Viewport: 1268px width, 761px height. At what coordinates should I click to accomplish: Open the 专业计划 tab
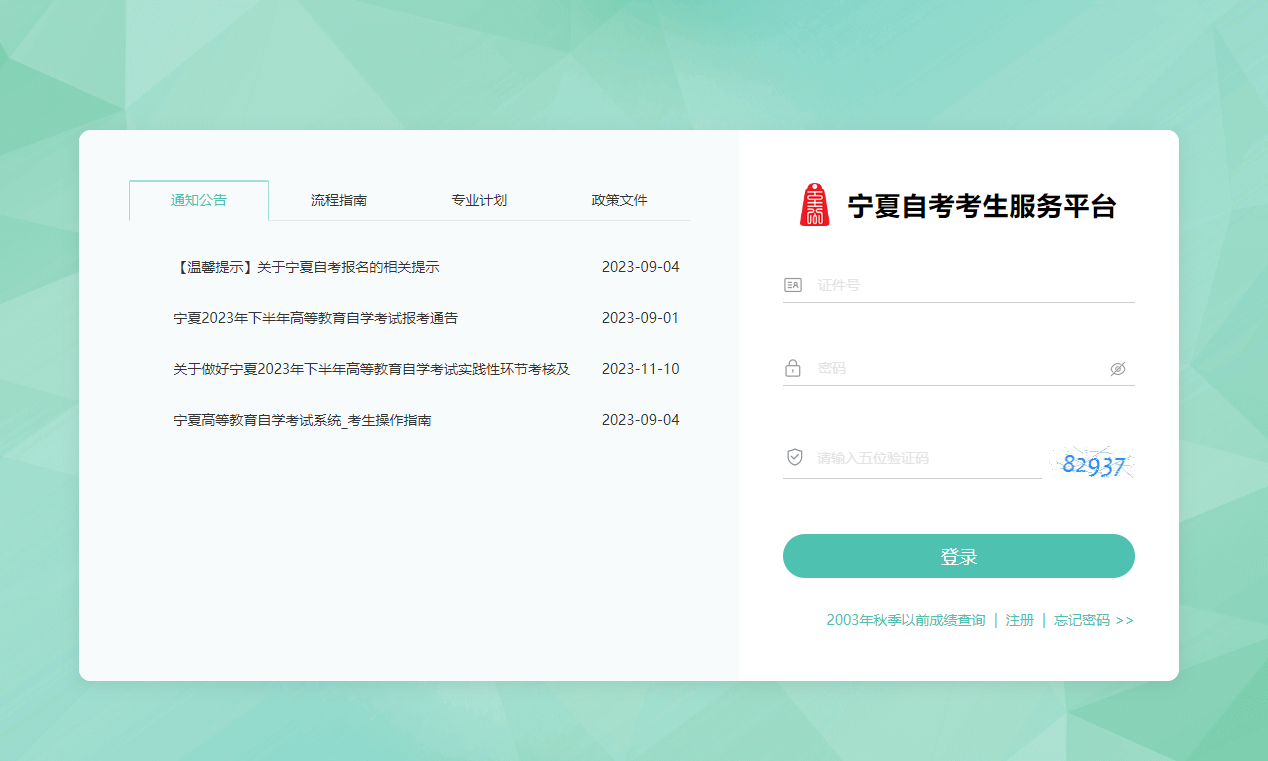(479, 200)
